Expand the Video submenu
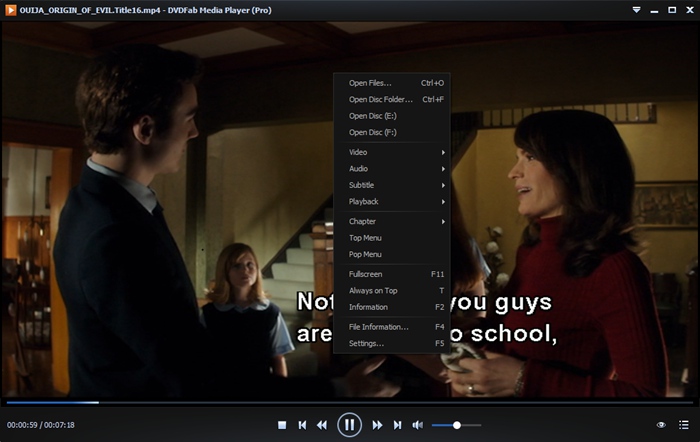700x442 pixels. pyautogui.click(x=392, y=152)
